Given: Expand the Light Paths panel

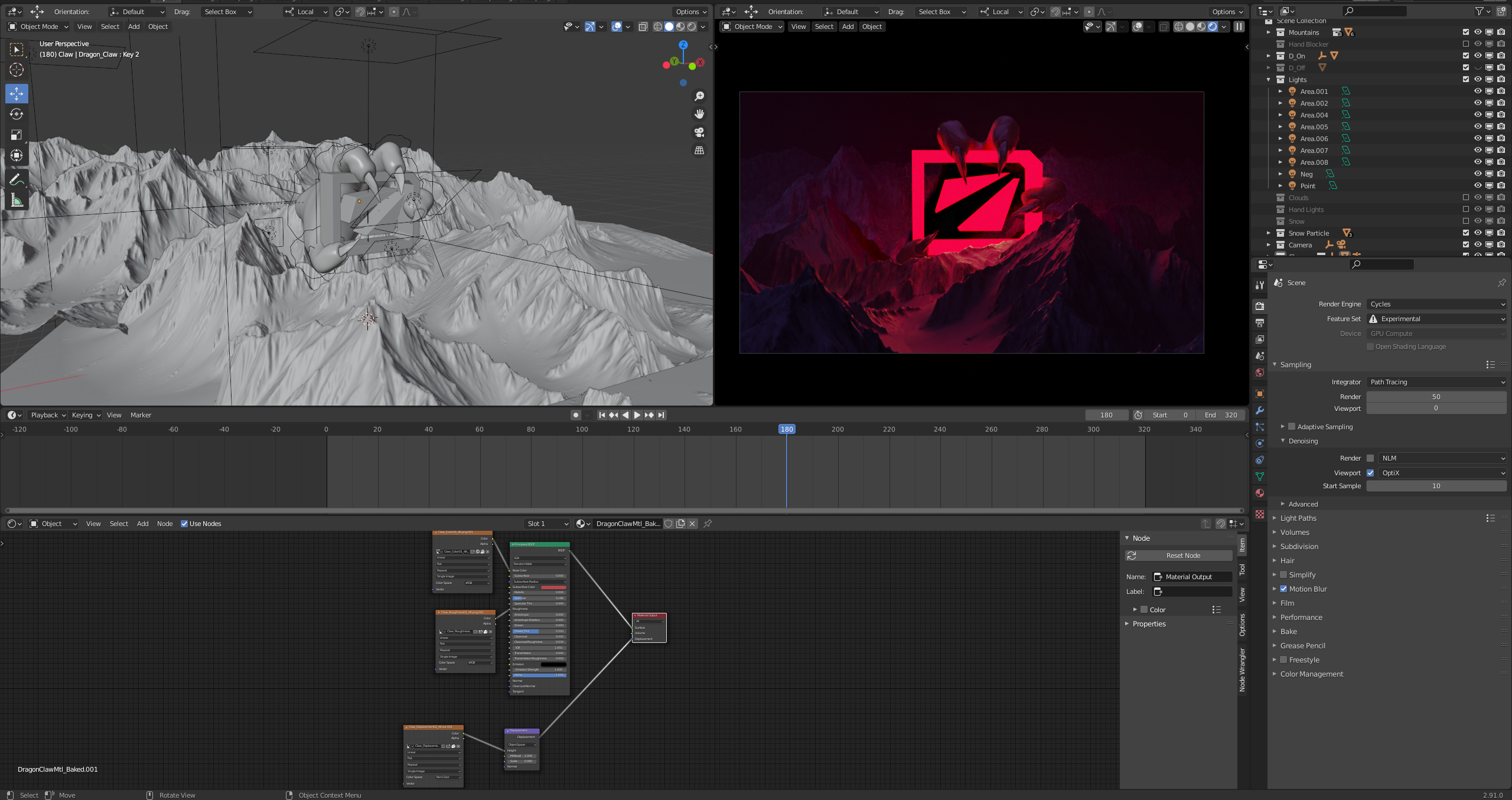Looking at the screenshot, I should pos(1298,518).
